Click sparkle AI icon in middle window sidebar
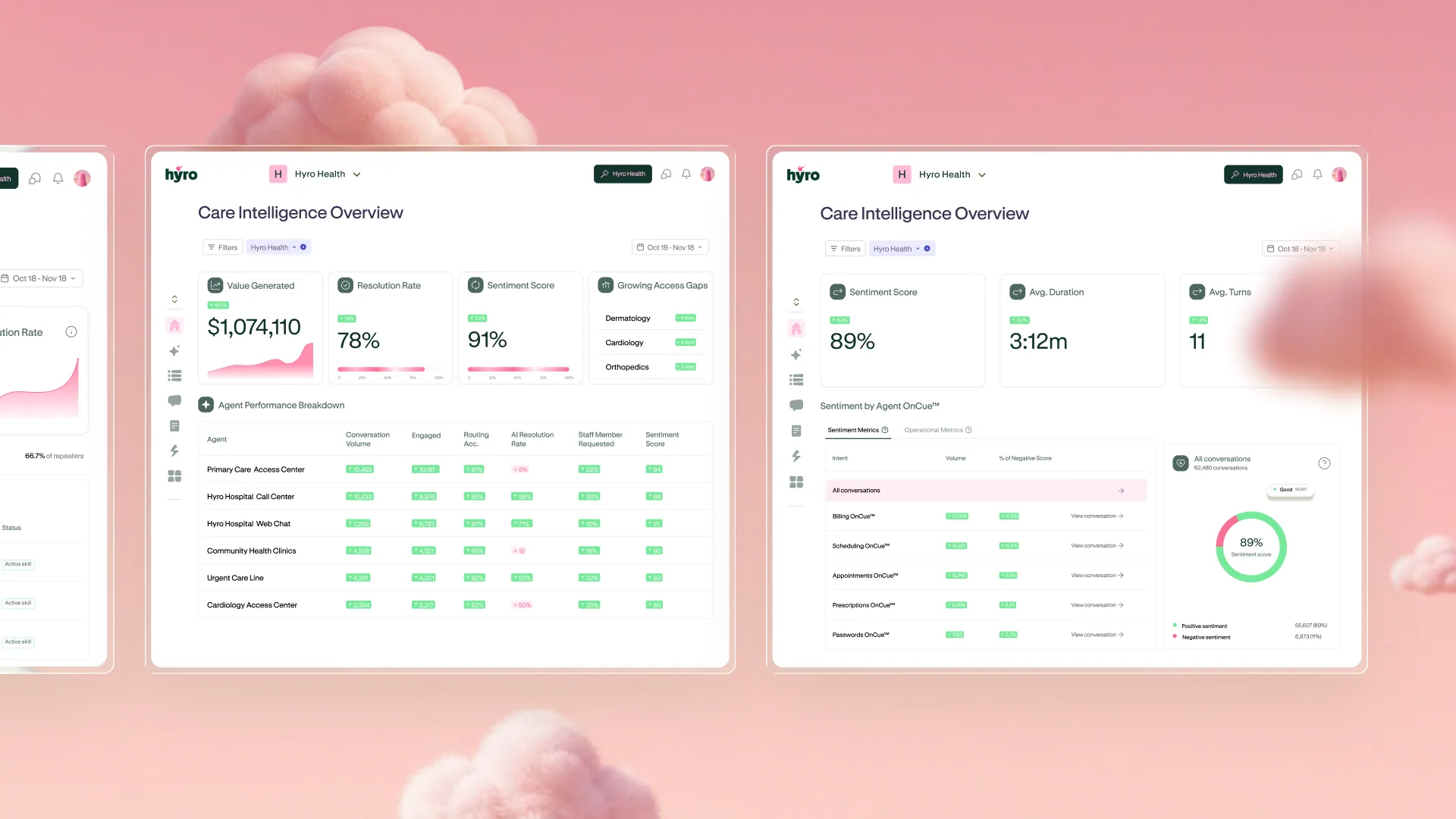This screenshot has height=819, width=1456. (x=174, y=350)
